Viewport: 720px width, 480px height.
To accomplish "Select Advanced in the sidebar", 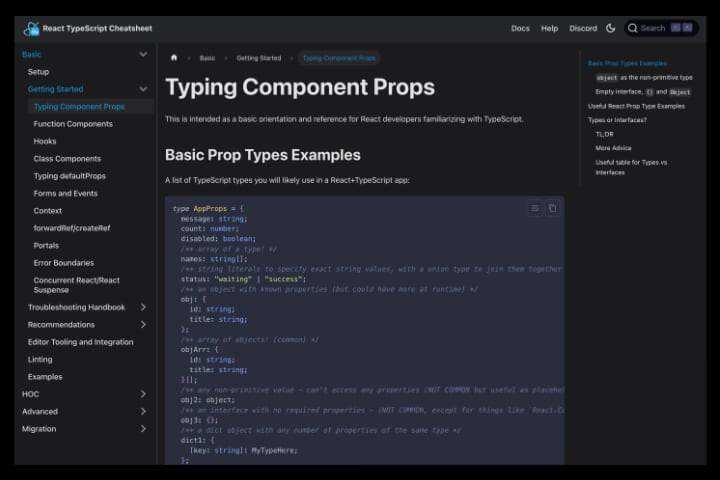I will [40, 412].
